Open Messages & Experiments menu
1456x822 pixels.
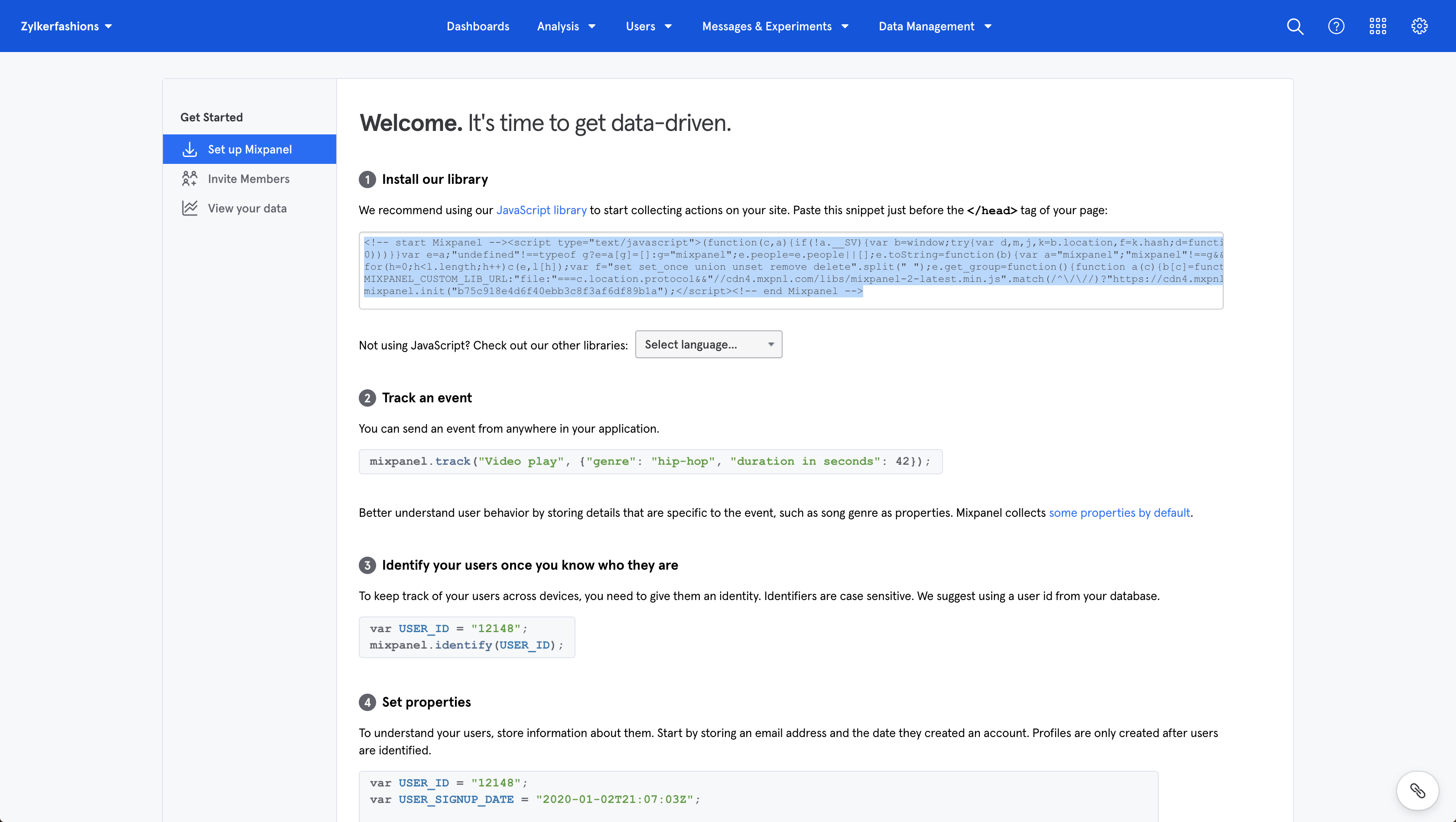775,26
